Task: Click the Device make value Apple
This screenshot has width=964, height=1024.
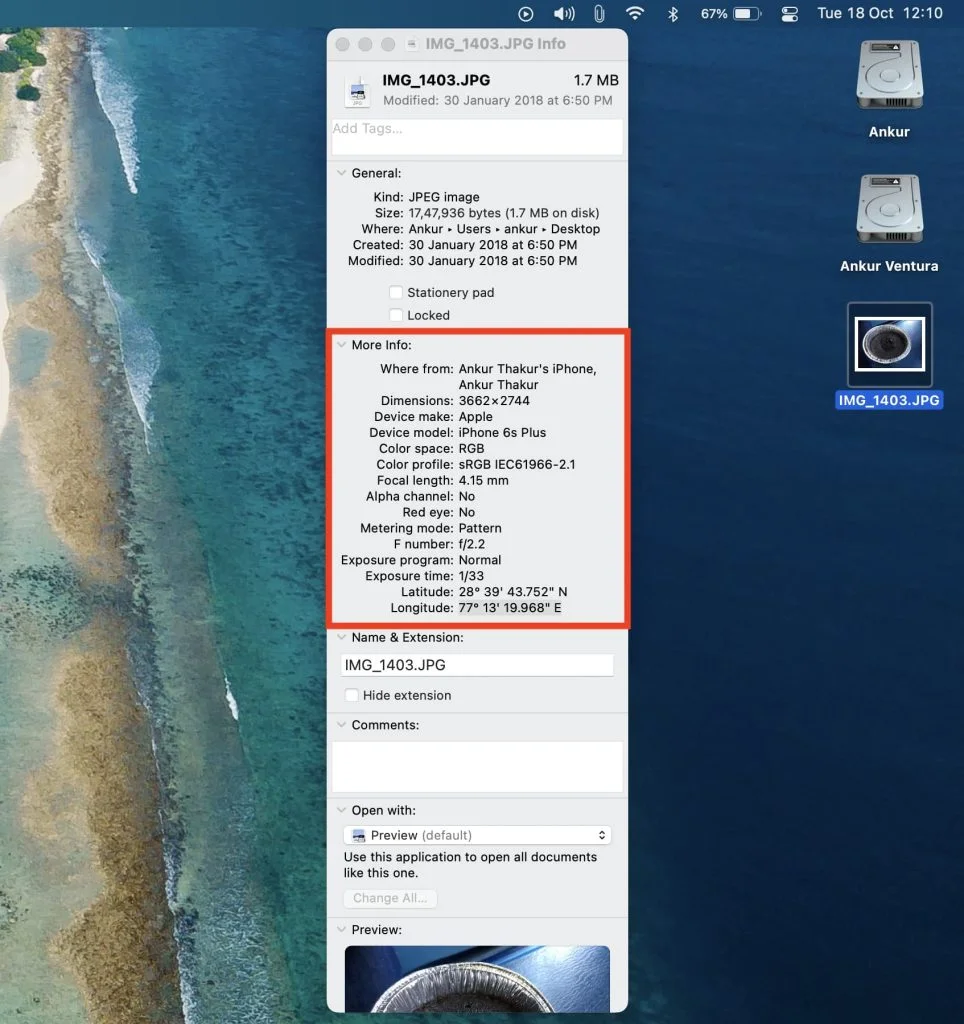Action: pos(475,417)
